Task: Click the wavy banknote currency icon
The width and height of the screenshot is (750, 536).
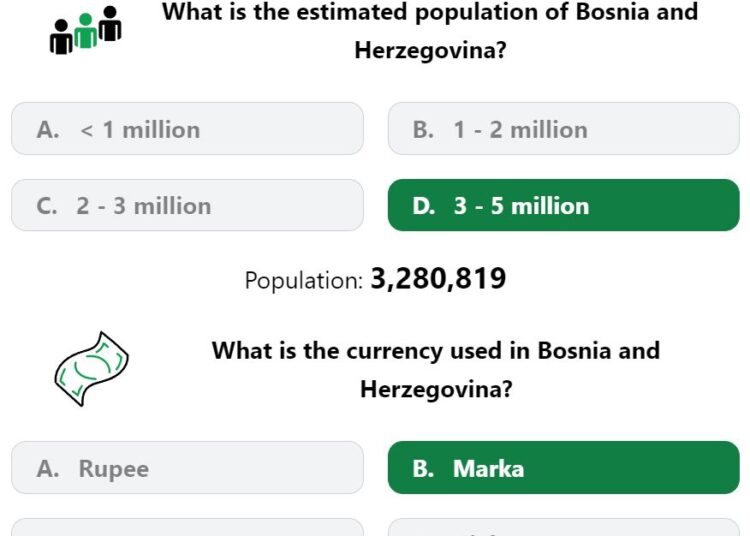Action: (91, 369)
